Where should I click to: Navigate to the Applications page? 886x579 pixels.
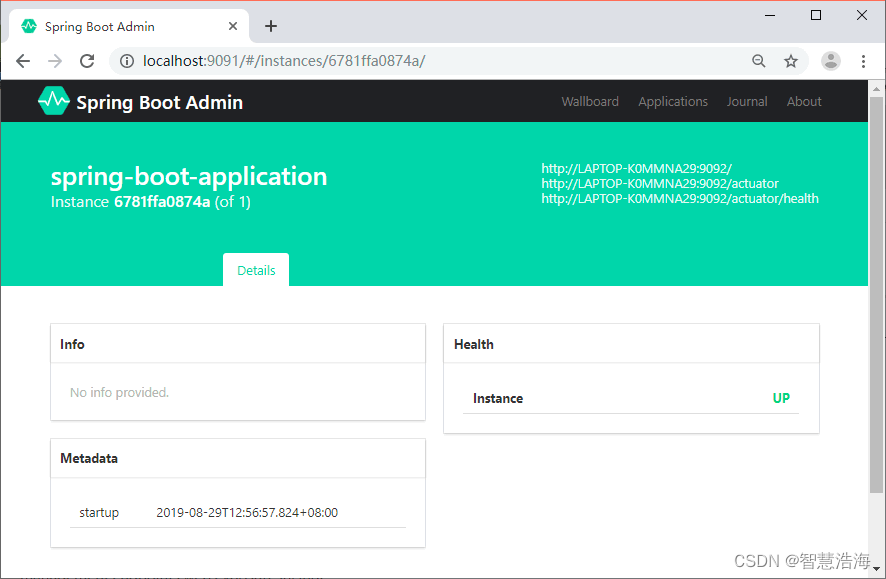pos(672,101)
